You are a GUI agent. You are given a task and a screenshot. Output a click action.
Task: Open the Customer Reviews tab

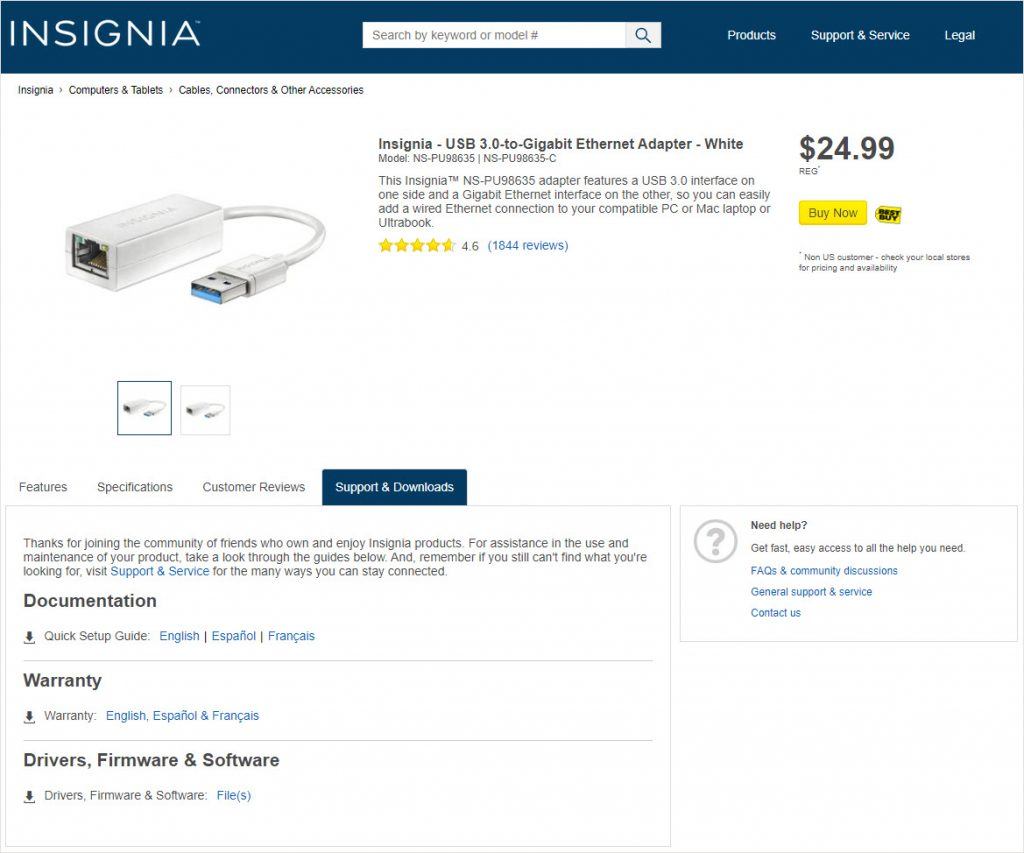[x=253, y=487]
